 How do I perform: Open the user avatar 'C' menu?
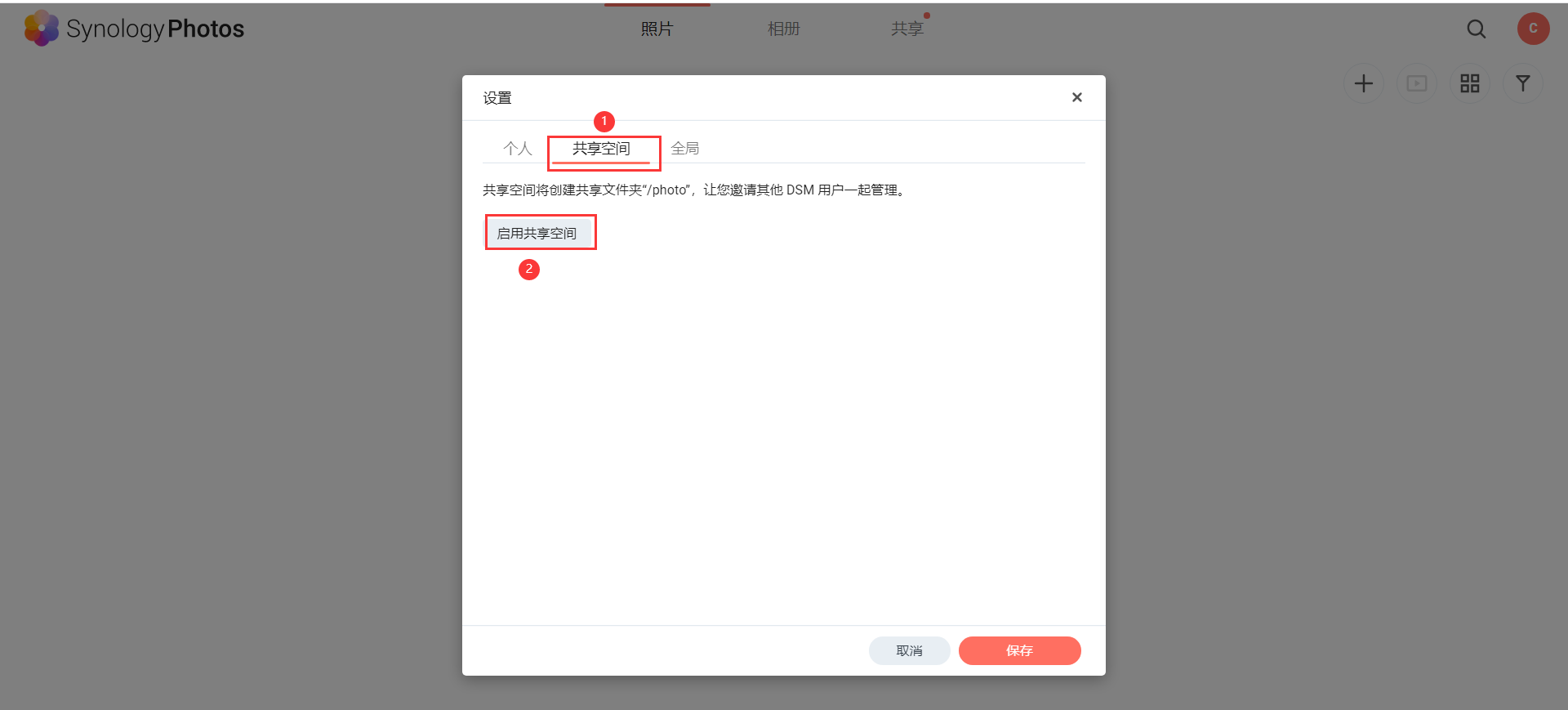coord(1533,29)
